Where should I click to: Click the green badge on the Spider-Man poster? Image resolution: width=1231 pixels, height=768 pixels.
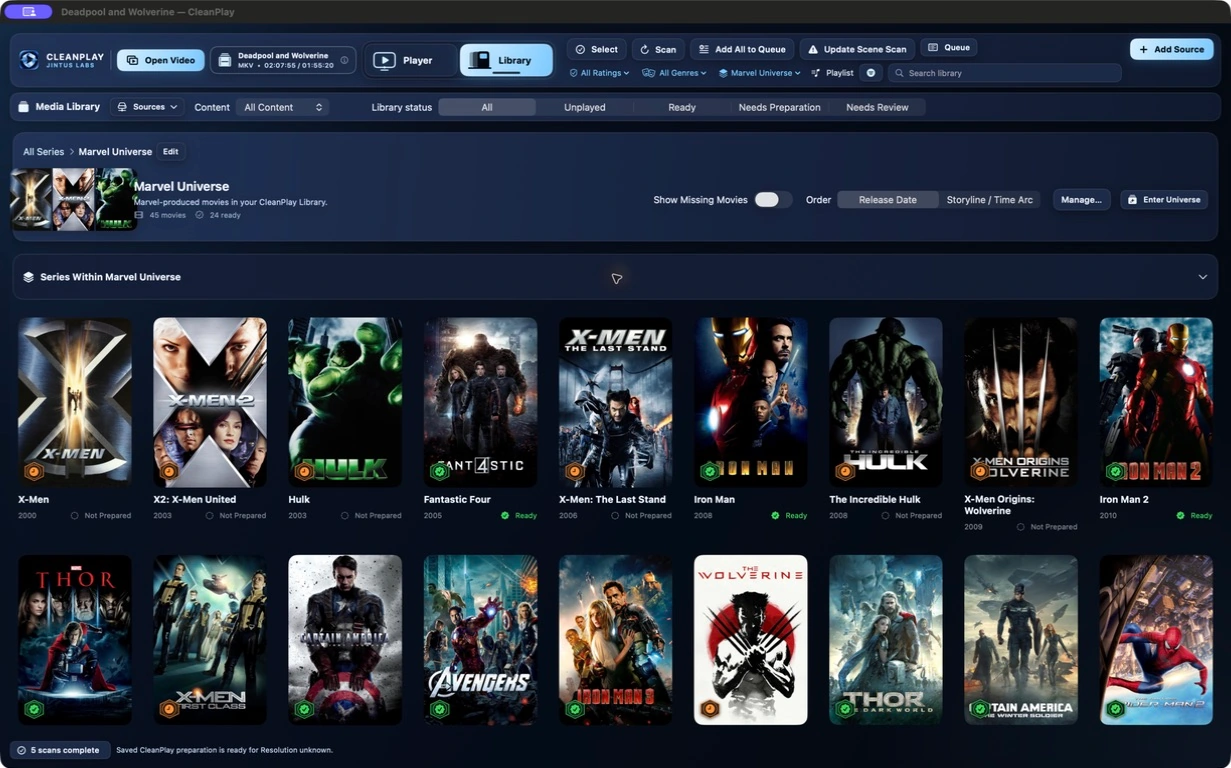point(1115,709)
